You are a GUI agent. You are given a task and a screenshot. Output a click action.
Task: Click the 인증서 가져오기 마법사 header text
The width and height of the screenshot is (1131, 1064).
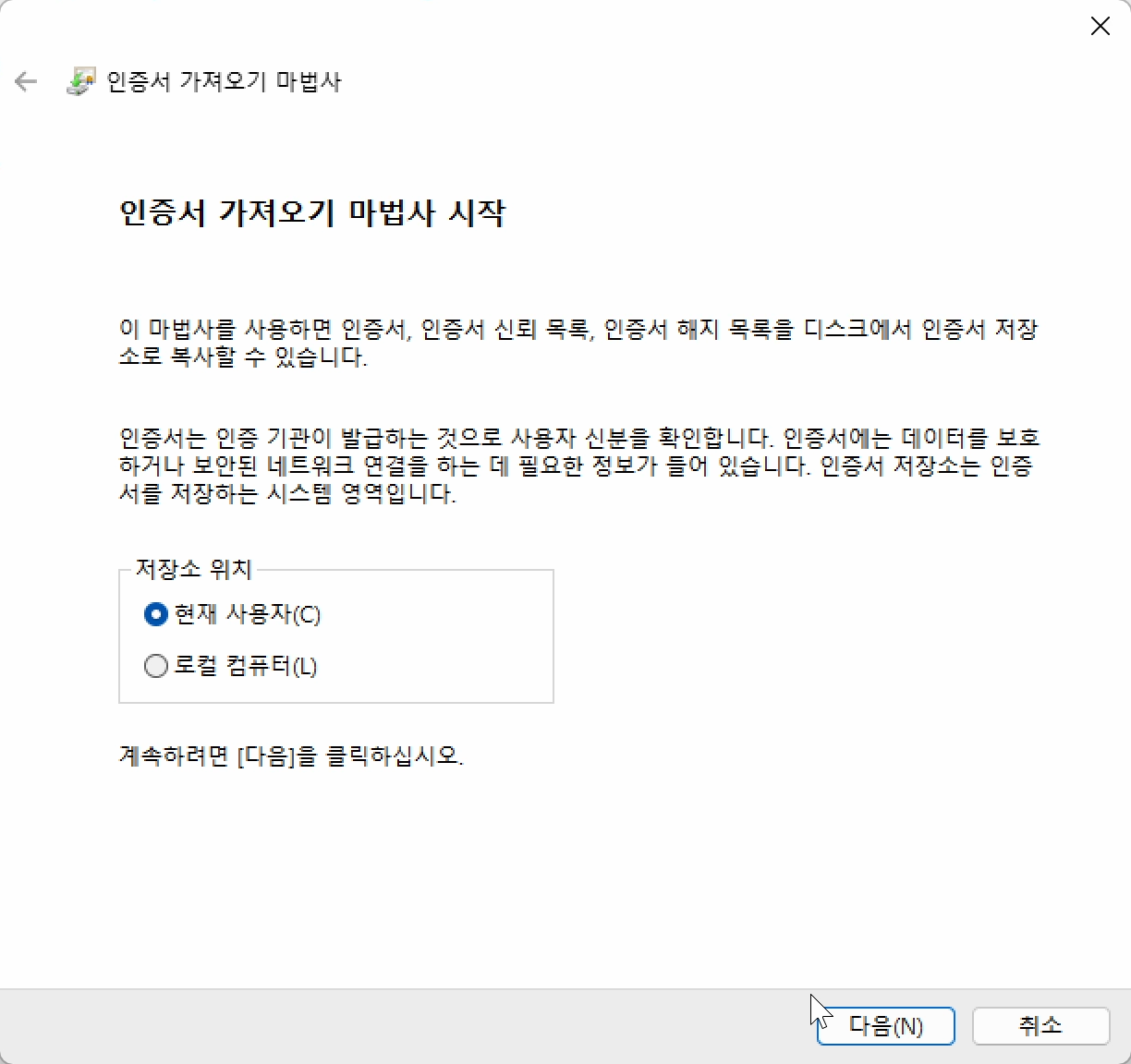click(225, 81)
